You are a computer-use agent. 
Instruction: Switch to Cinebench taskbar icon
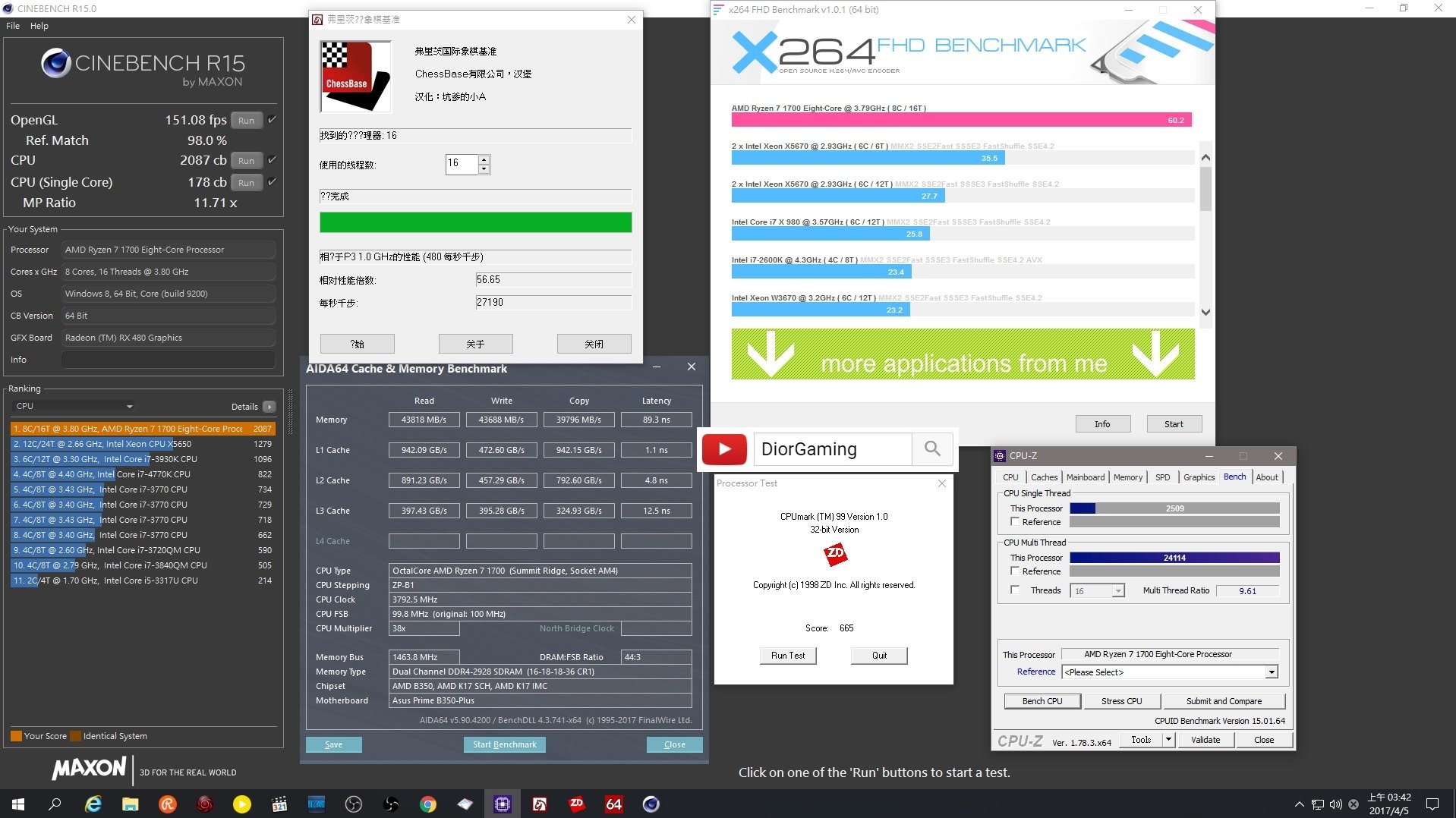point(651,804)
